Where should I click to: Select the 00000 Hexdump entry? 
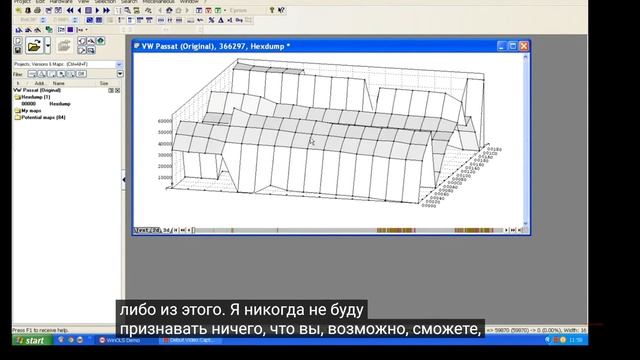[x=46, y=104]
